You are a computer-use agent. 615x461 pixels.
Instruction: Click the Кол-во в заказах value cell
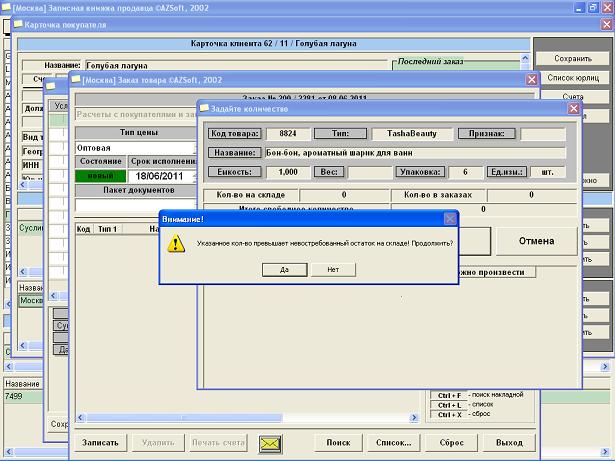(531, 195)
